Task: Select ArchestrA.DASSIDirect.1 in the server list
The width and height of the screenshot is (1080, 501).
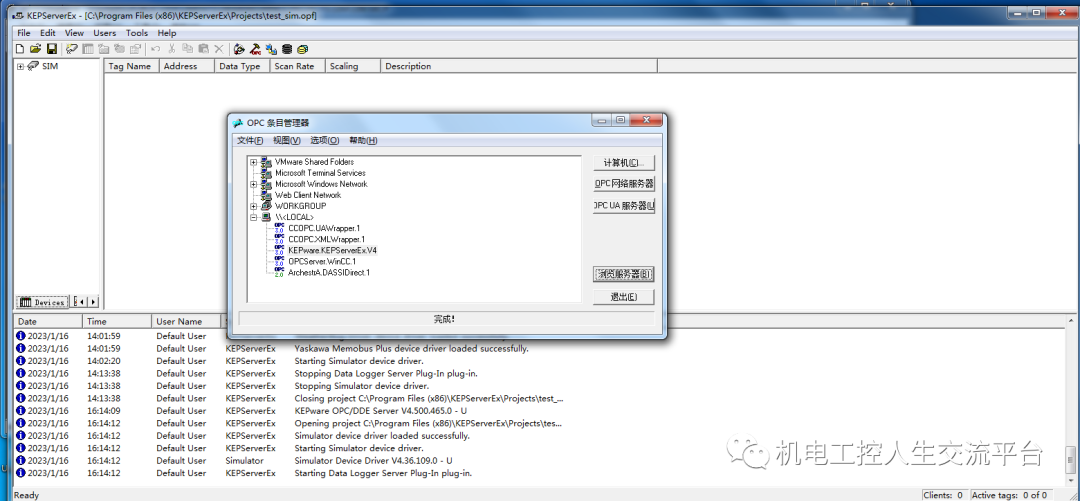Action: pos(328,272)
